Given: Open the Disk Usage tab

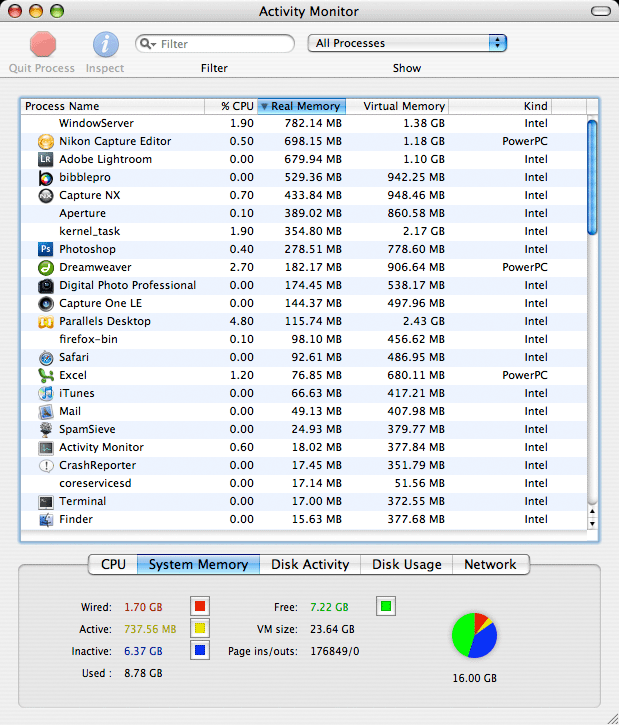Looking at the screenshot, I should click(x=406, y=565).
